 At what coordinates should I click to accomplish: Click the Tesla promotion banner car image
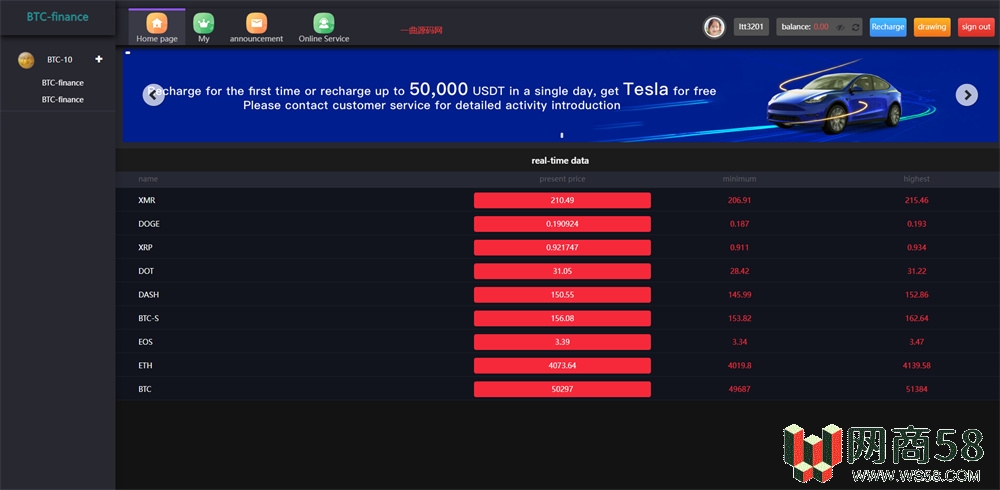[834, 102]
